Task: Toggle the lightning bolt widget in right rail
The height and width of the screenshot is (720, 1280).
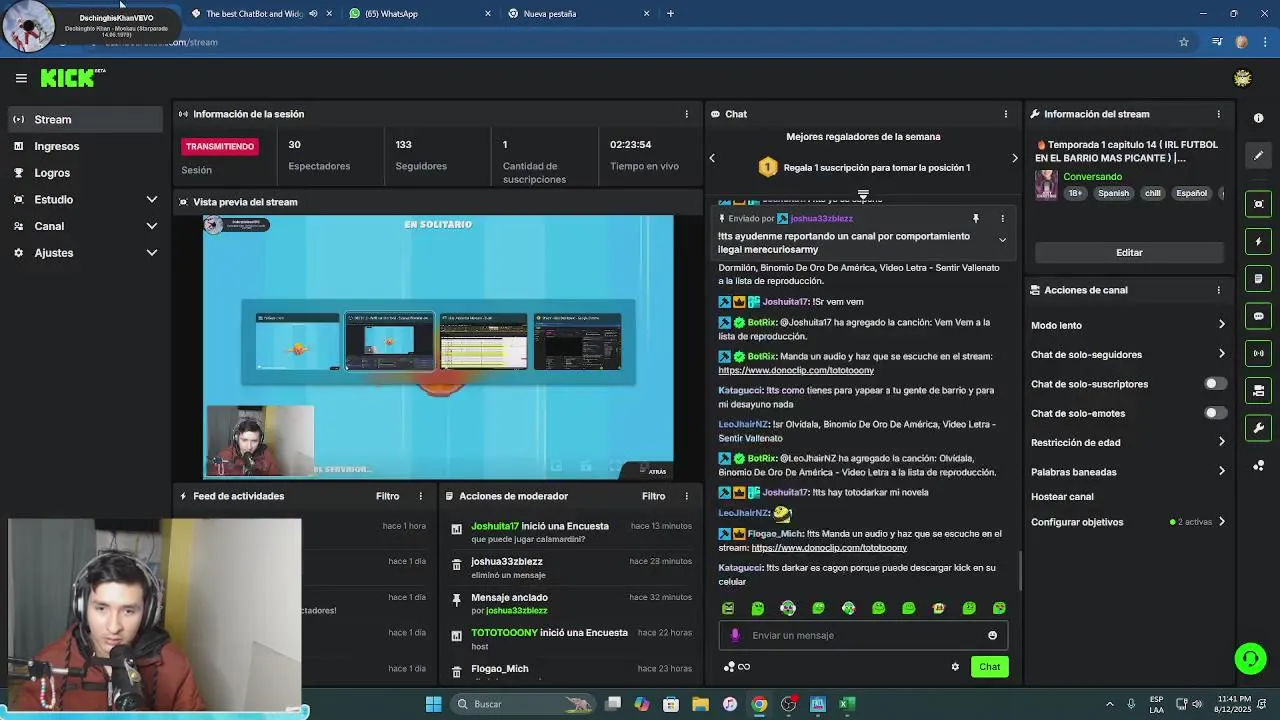Action: (1258, 242)
